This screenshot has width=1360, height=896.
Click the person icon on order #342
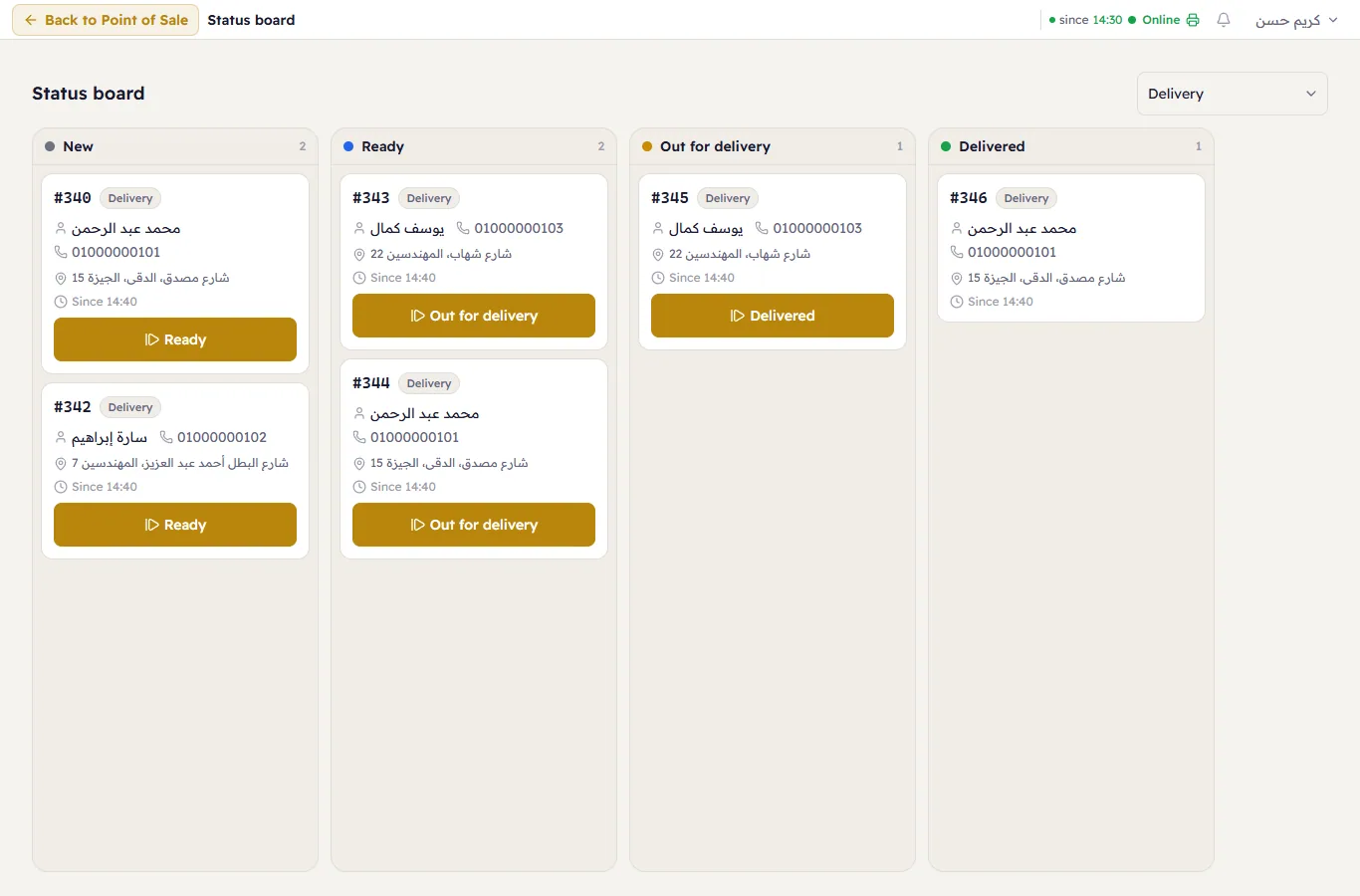61,437
